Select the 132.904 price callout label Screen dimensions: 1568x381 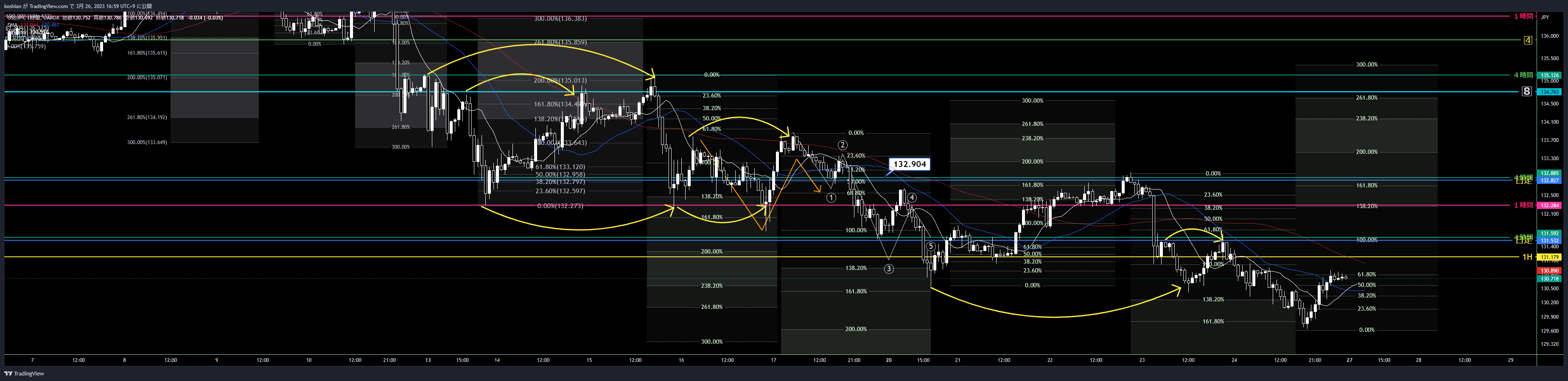(910, 164)
